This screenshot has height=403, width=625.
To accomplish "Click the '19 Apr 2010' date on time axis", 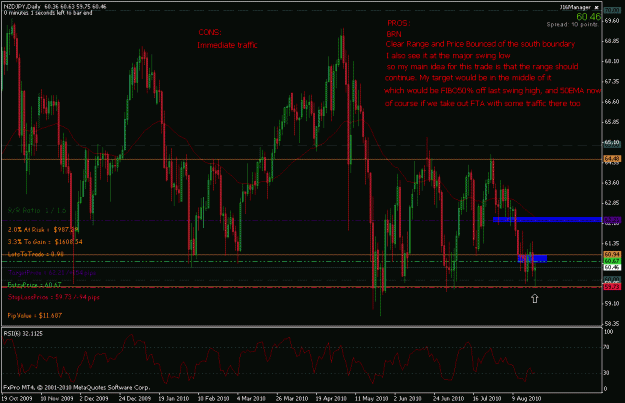I will (x=331, y=398).
